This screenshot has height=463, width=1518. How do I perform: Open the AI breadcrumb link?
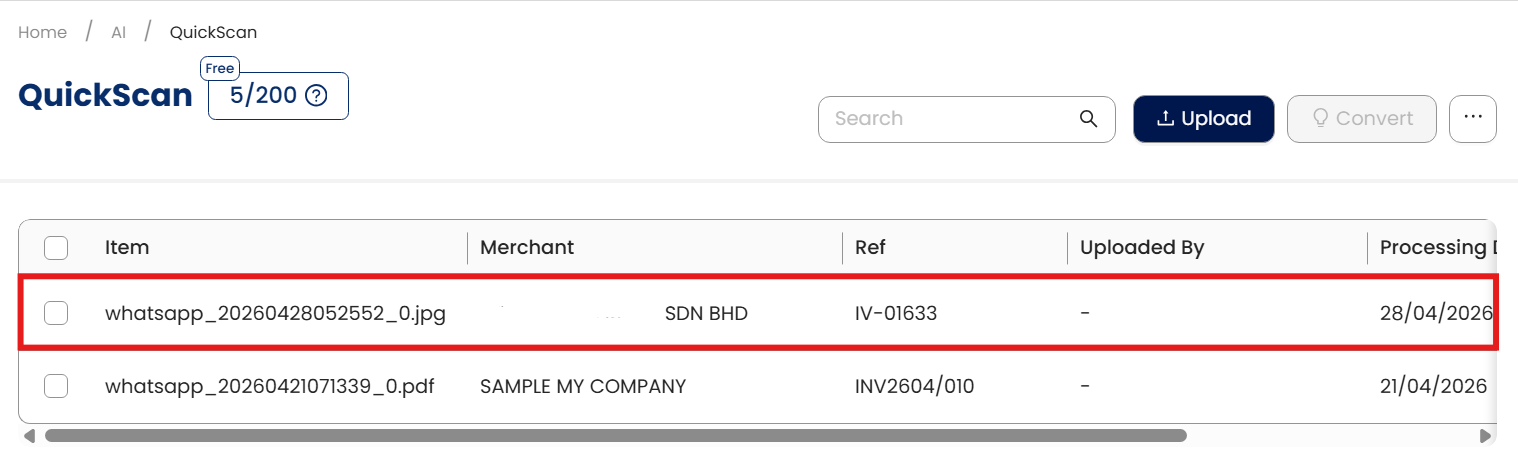(118, 32)
